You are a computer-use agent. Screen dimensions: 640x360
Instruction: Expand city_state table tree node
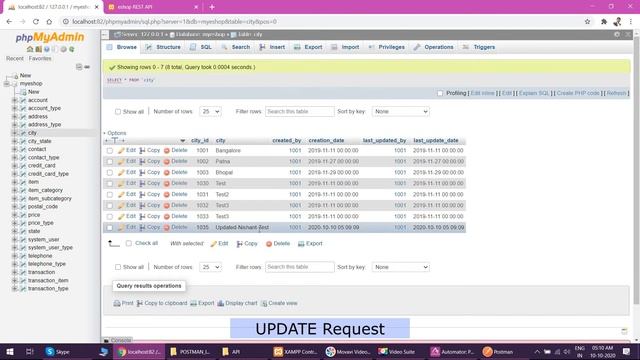[15, 141]
